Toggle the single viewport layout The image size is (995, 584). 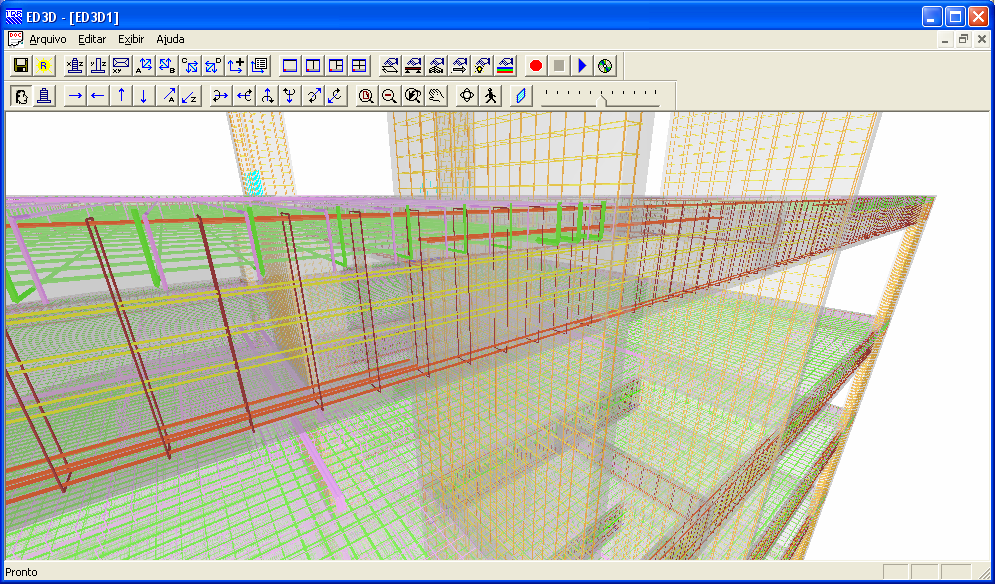click(x=291, y=66)
